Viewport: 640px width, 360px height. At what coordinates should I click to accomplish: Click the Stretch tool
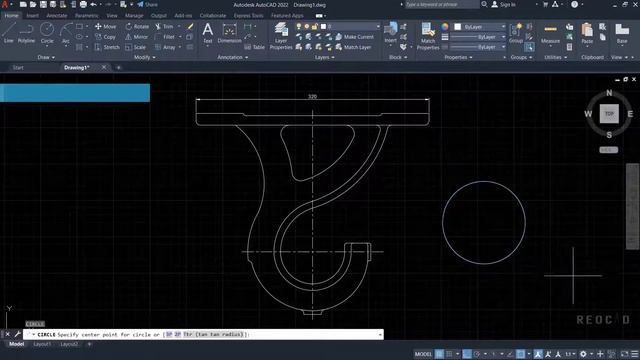click(x=107, y=47)
